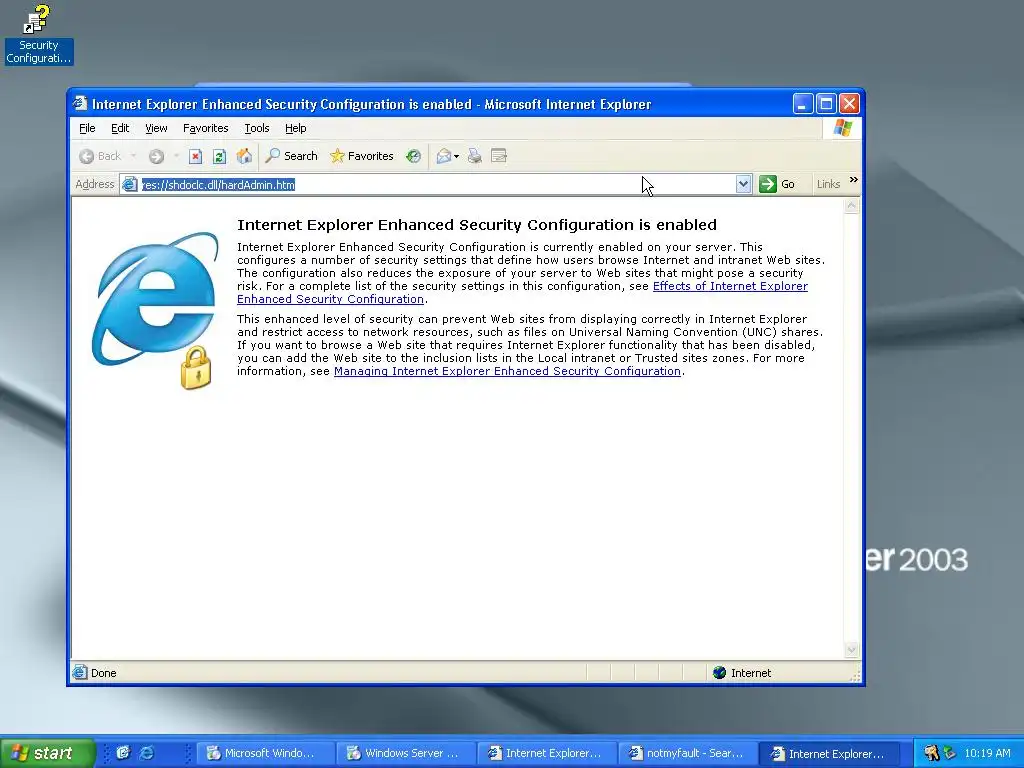The image size is (1024, 768).
Task: Expand the Mail button dropdown arrow
Action: 456,157
